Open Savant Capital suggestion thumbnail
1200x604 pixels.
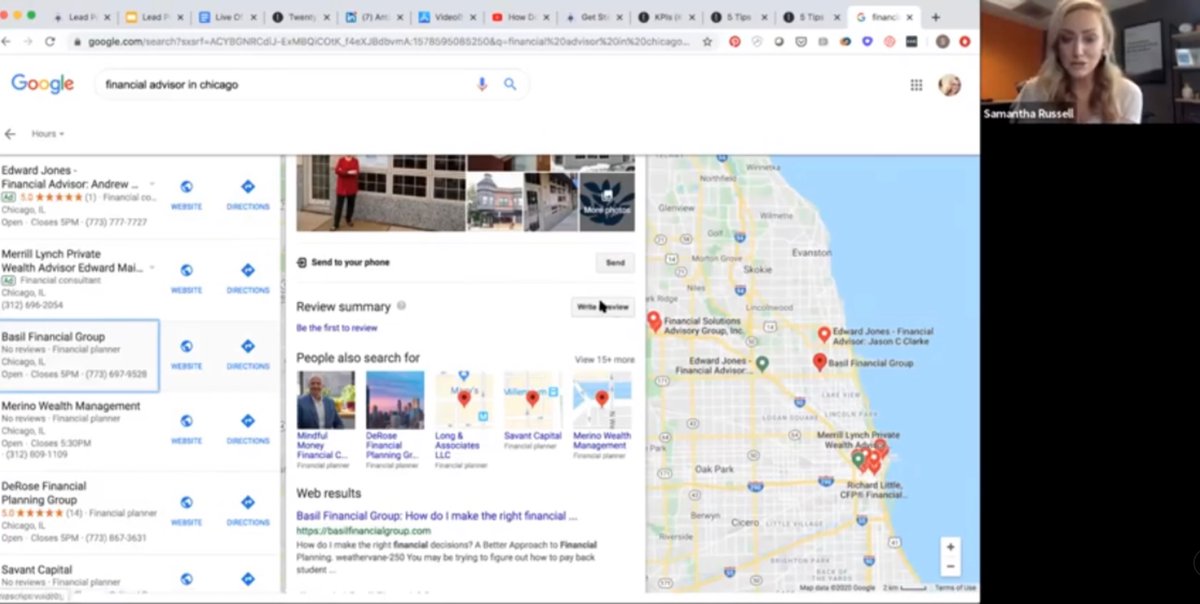click(533, 400)
